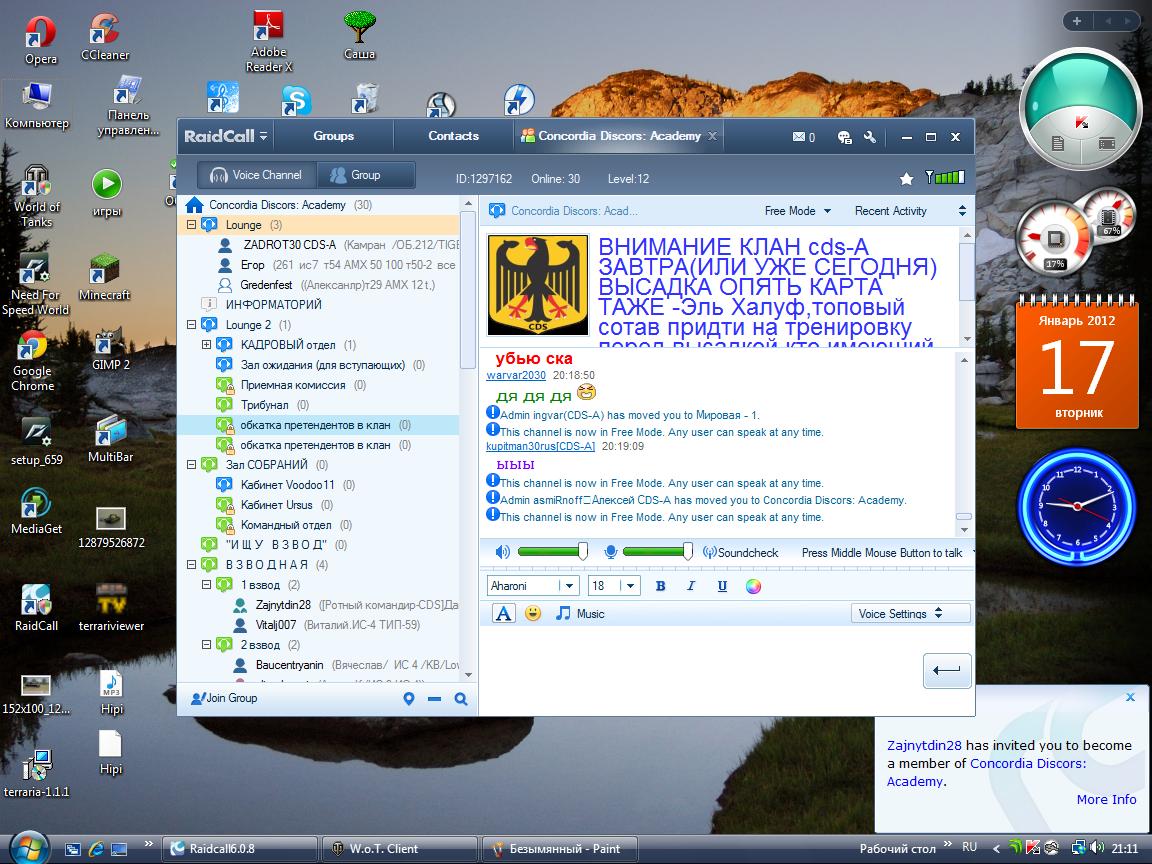Toggle underline text formatting

[722, 586]
